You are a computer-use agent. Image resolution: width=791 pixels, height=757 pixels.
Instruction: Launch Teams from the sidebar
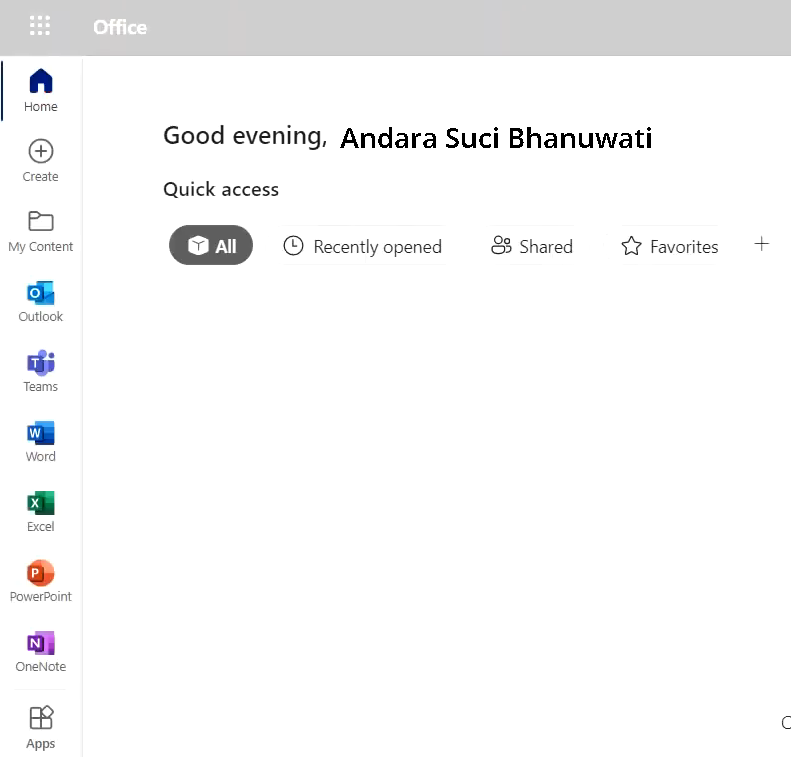[x=41, y=371]
